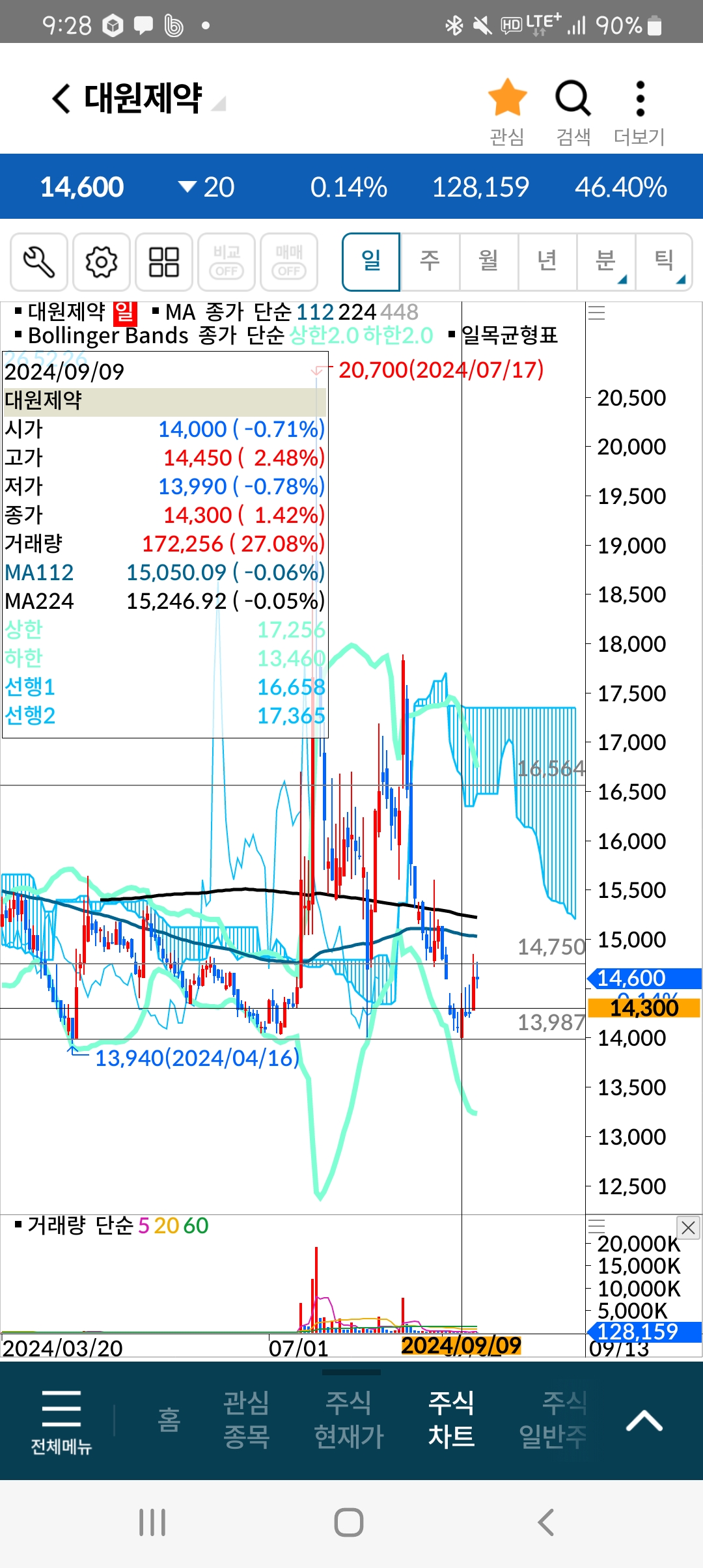Open price chart panel menu lines icon

tap(597, 313)
